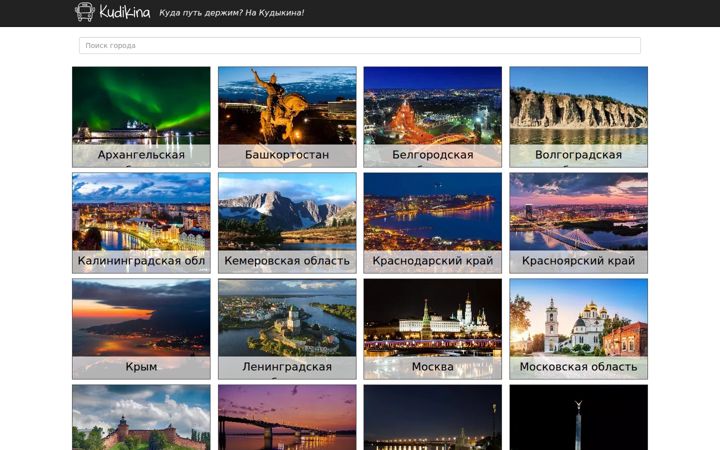Choose the Московская область church tile
The height and width of the screenshot is (450, 720).
click(579, 329)
